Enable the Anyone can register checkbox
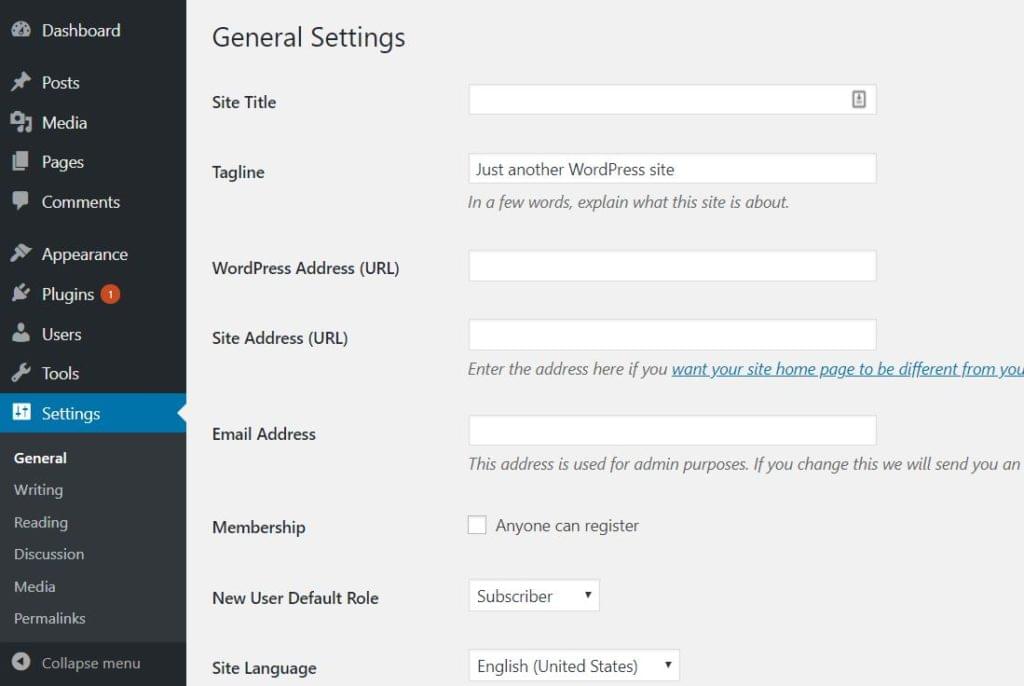 477,525
